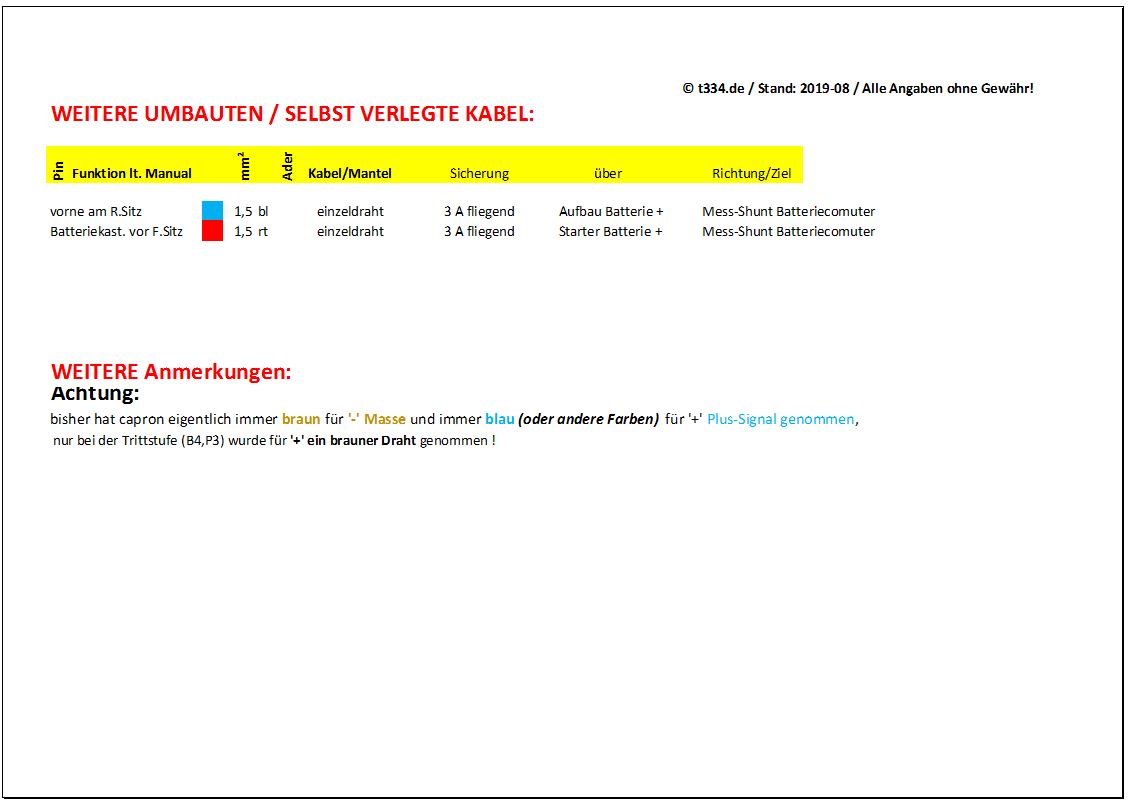Select the 'Starter Batterie +' cell
1129x802 pixels.
pyautogui.click(x=610, y=231)
